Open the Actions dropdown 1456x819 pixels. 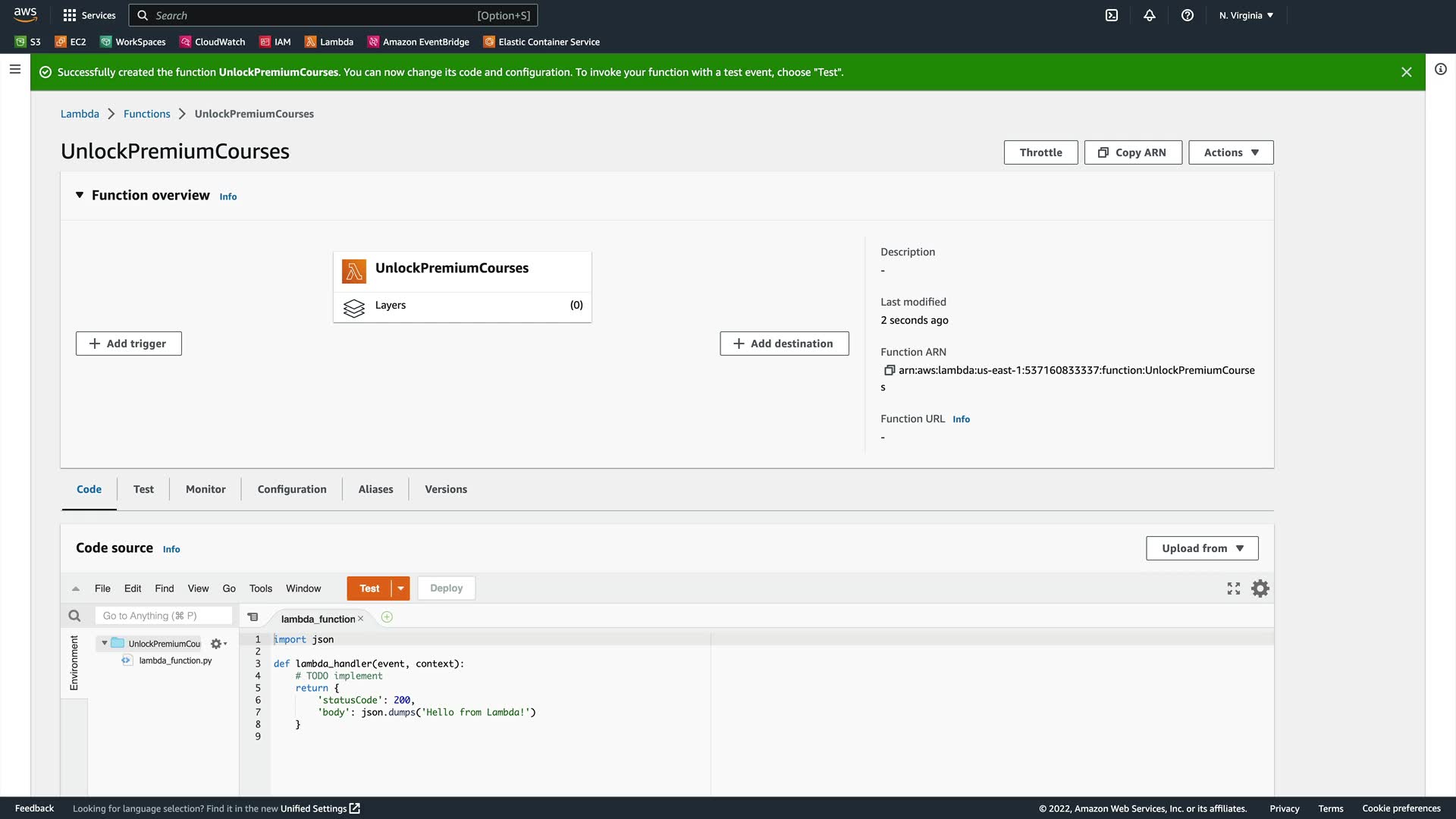[1230, 152]
